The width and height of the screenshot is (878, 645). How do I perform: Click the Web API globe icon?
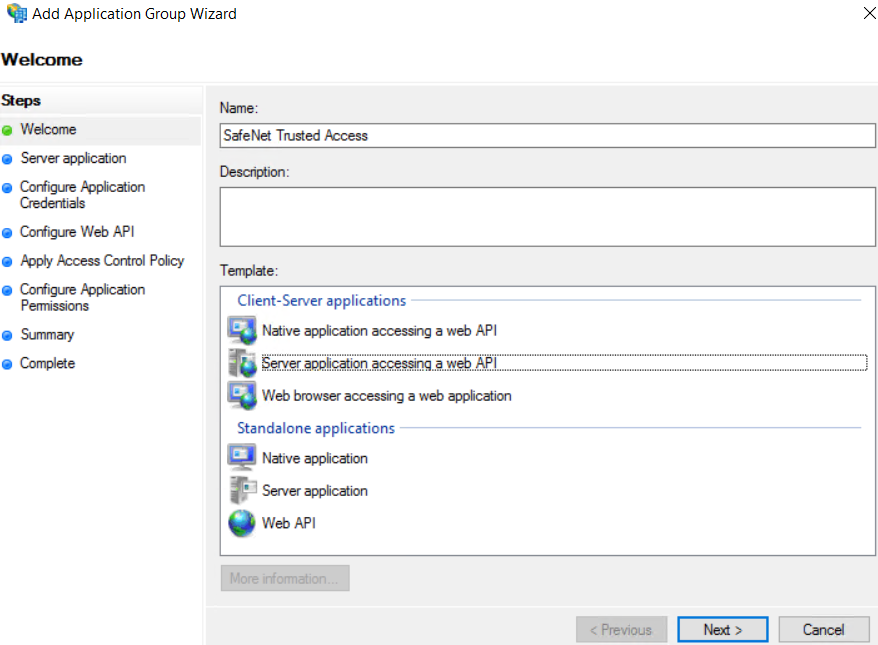coord(242,523)
